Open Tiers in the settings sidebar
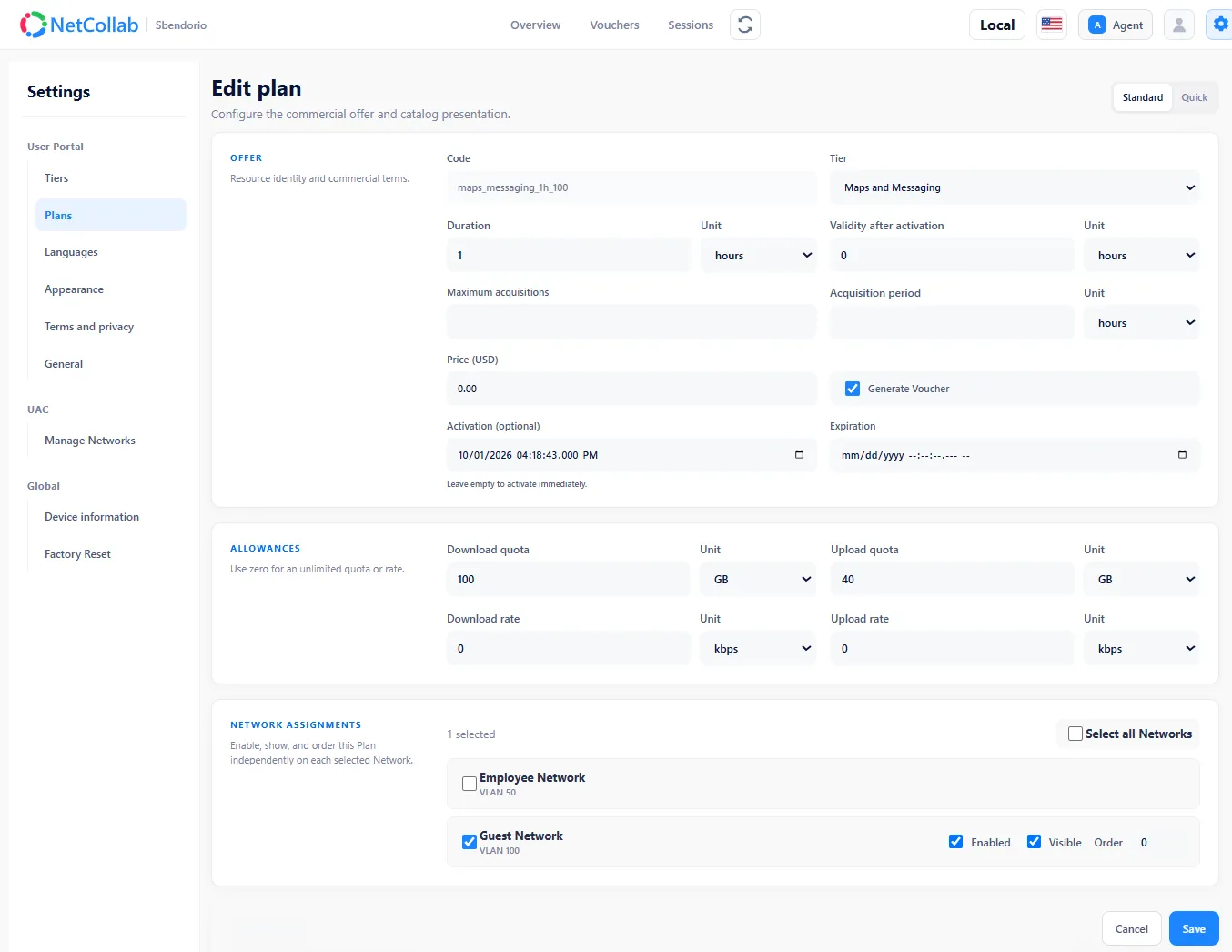The image size is (1232, 952). point(111,177)
